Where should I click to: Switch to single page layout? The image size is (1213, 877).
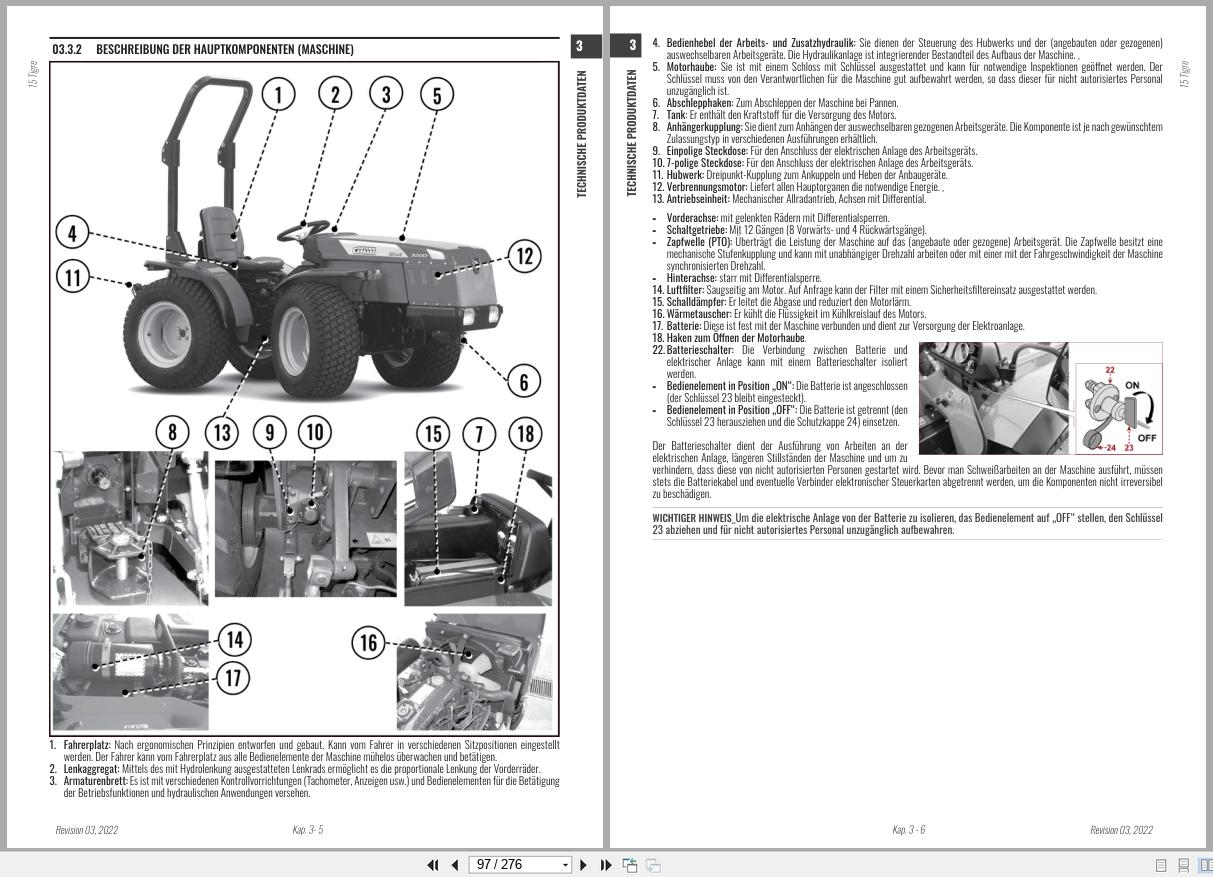coord(1162,865)
